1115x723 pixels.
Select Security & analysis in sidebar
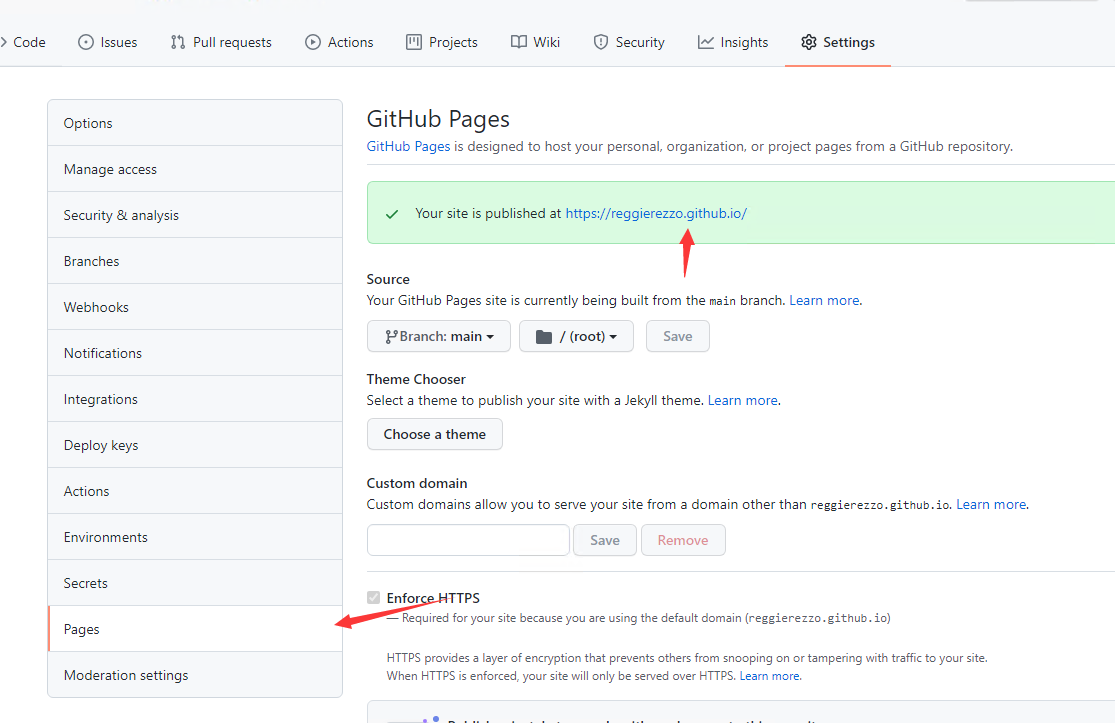(195, 215)
